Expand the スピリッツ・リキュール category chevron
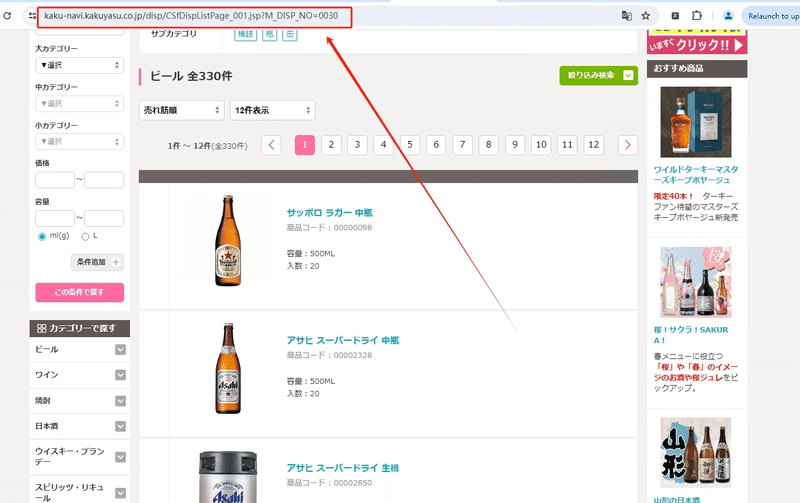800x503 pixels. 120,493
